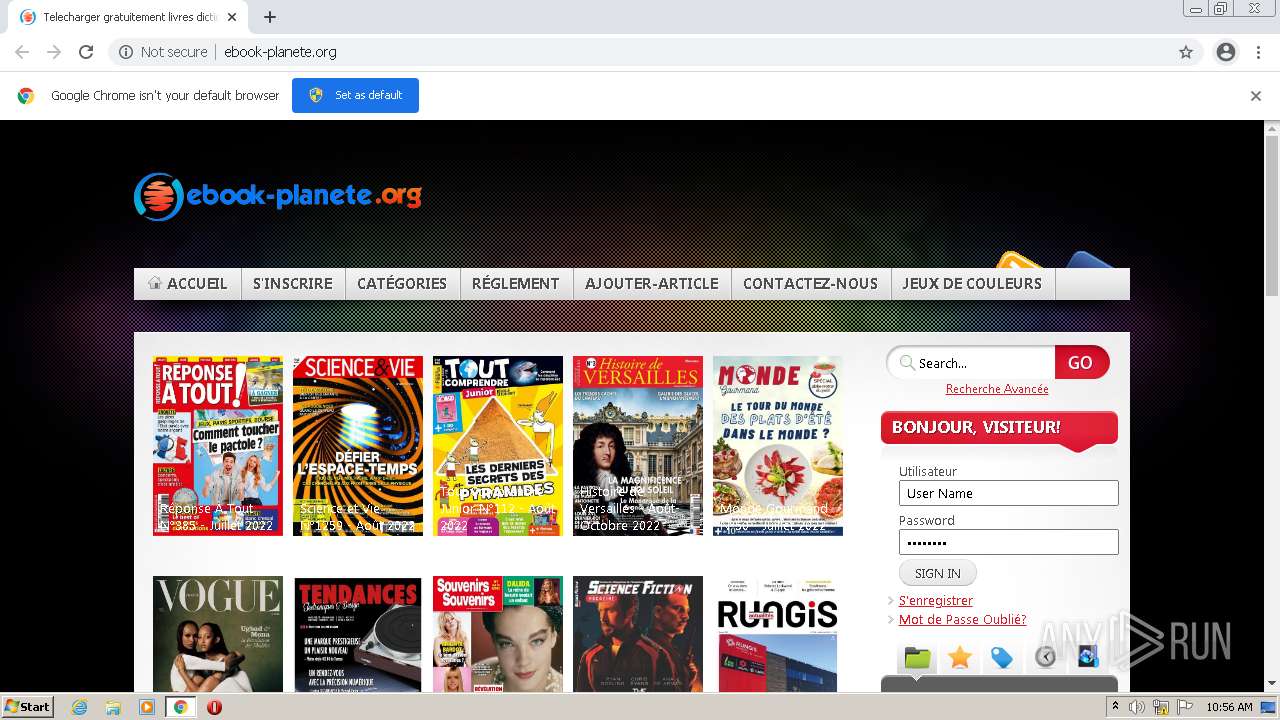Open the Chrome three-dot menu
The height and width of the screenshot is (720, 1280).
[1258, 52]
